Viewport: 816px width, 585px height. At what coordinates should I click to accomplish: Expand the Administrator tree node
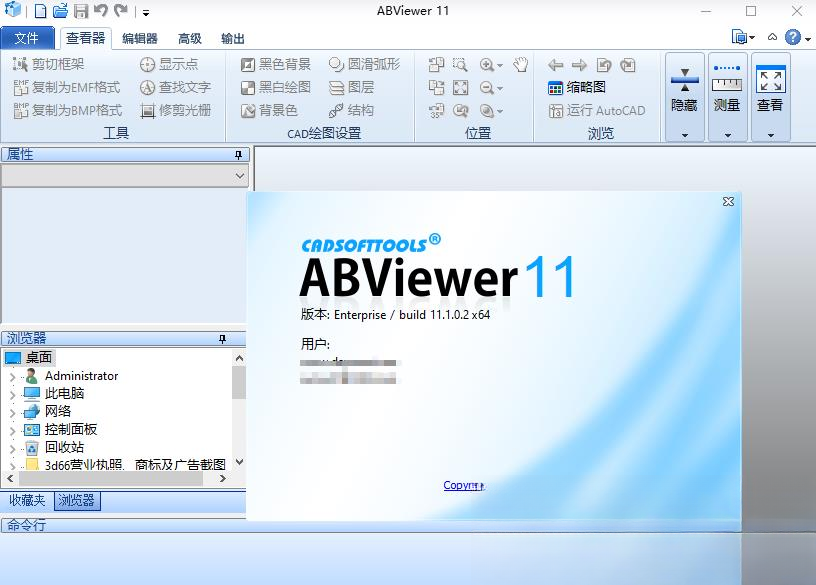pos(12,376)
